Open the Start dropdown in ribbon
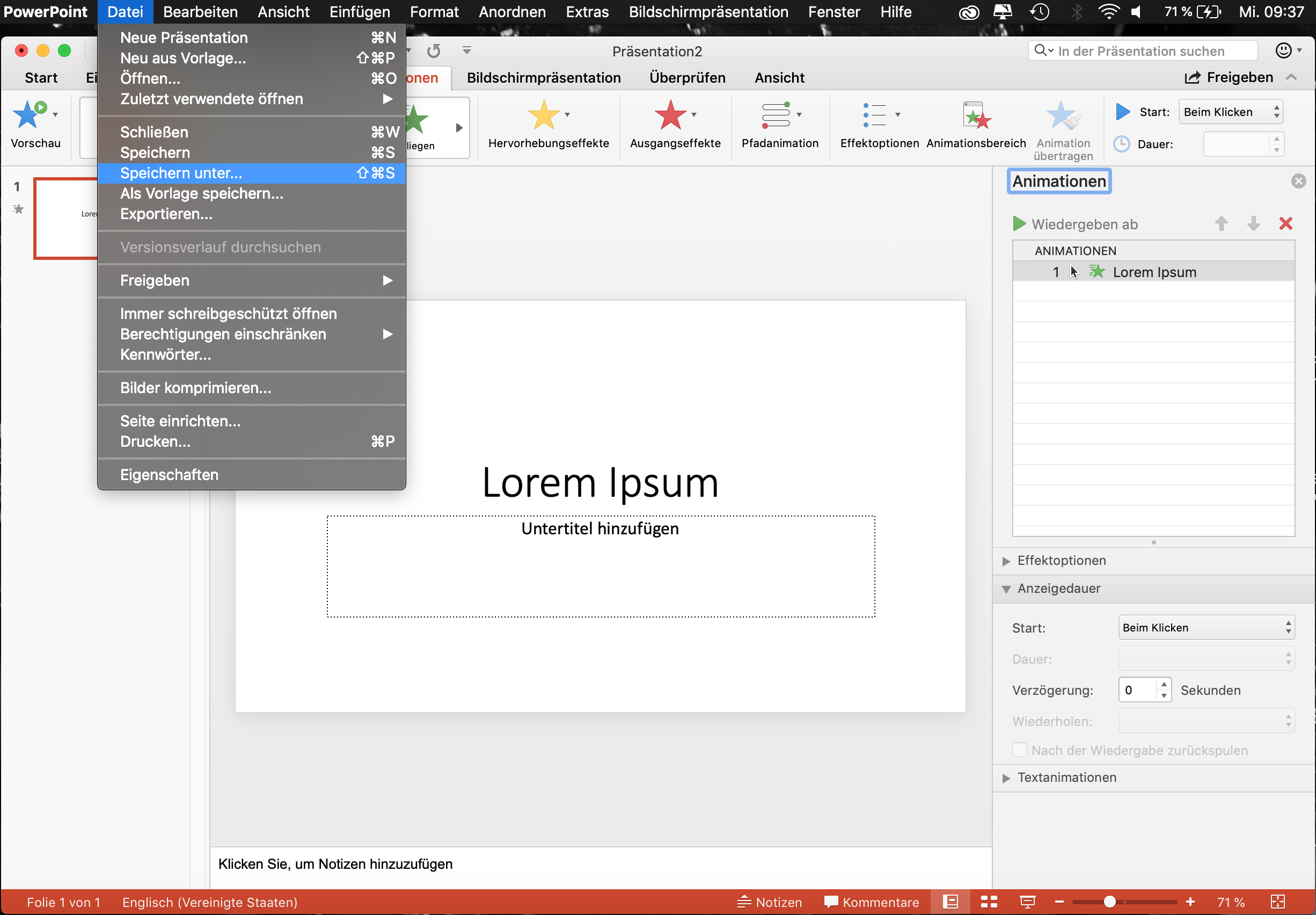 1230,112
